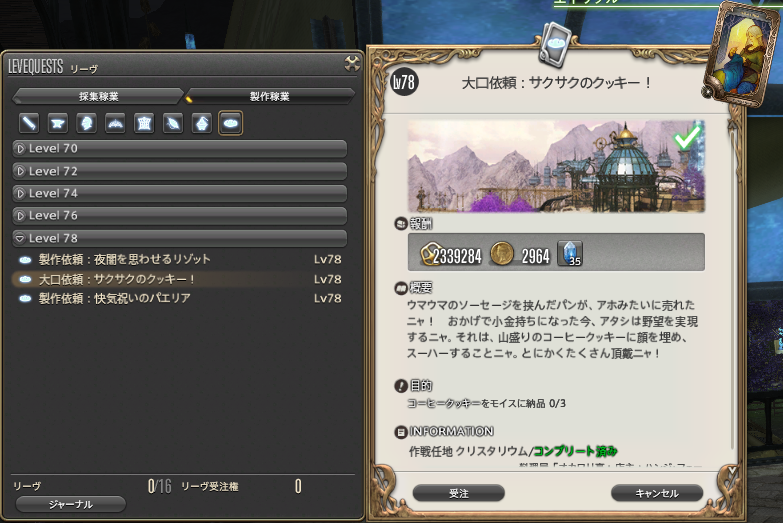Open the ジャーナル journal button
This screenshot has height=523, width=783.
pyautogui.click(x=70, y=505)
